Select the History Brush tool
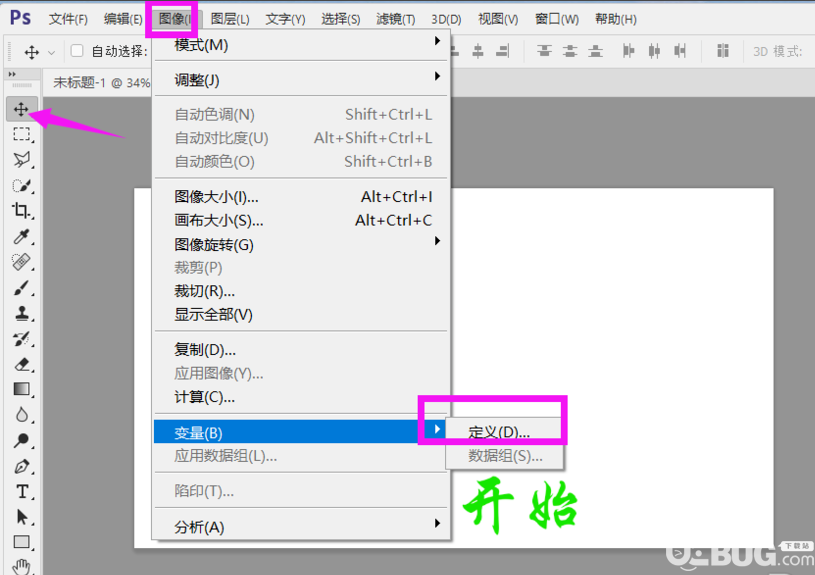This screenshot has height=575, width=815. [21, 338]
